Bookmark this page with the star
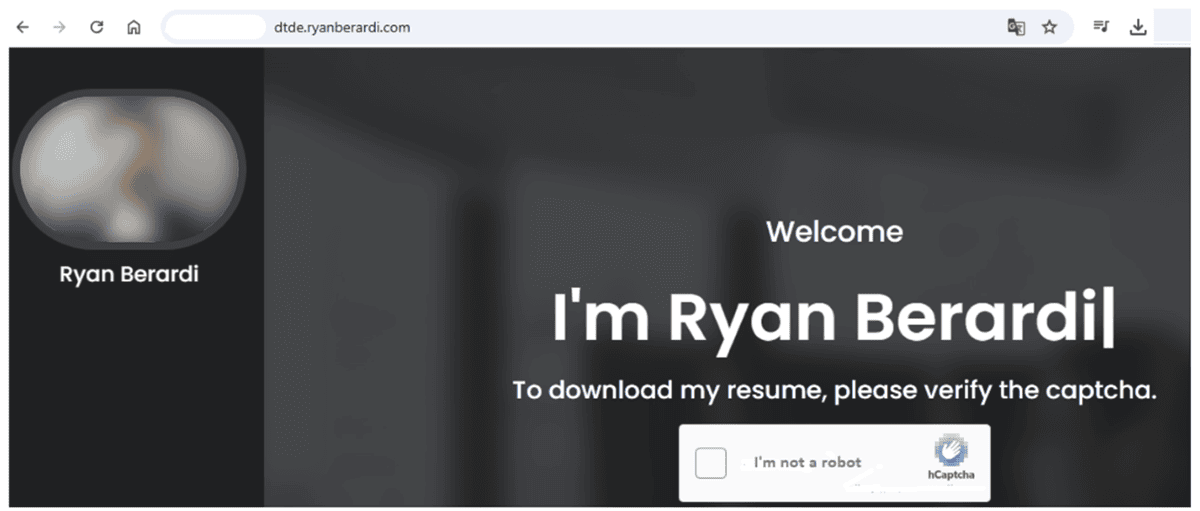Screen dimensions: 1200x511 pyautogui.click(x=1049, y=28)
